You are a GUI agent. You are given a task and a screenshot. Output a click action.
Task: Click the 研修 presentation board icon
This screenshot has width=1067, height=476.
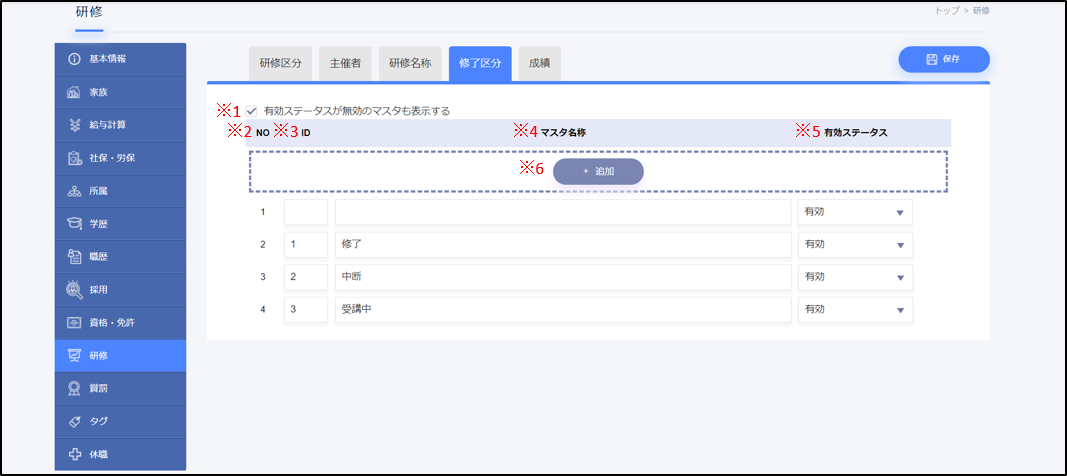pyautogui.click(x=74, y=356)
